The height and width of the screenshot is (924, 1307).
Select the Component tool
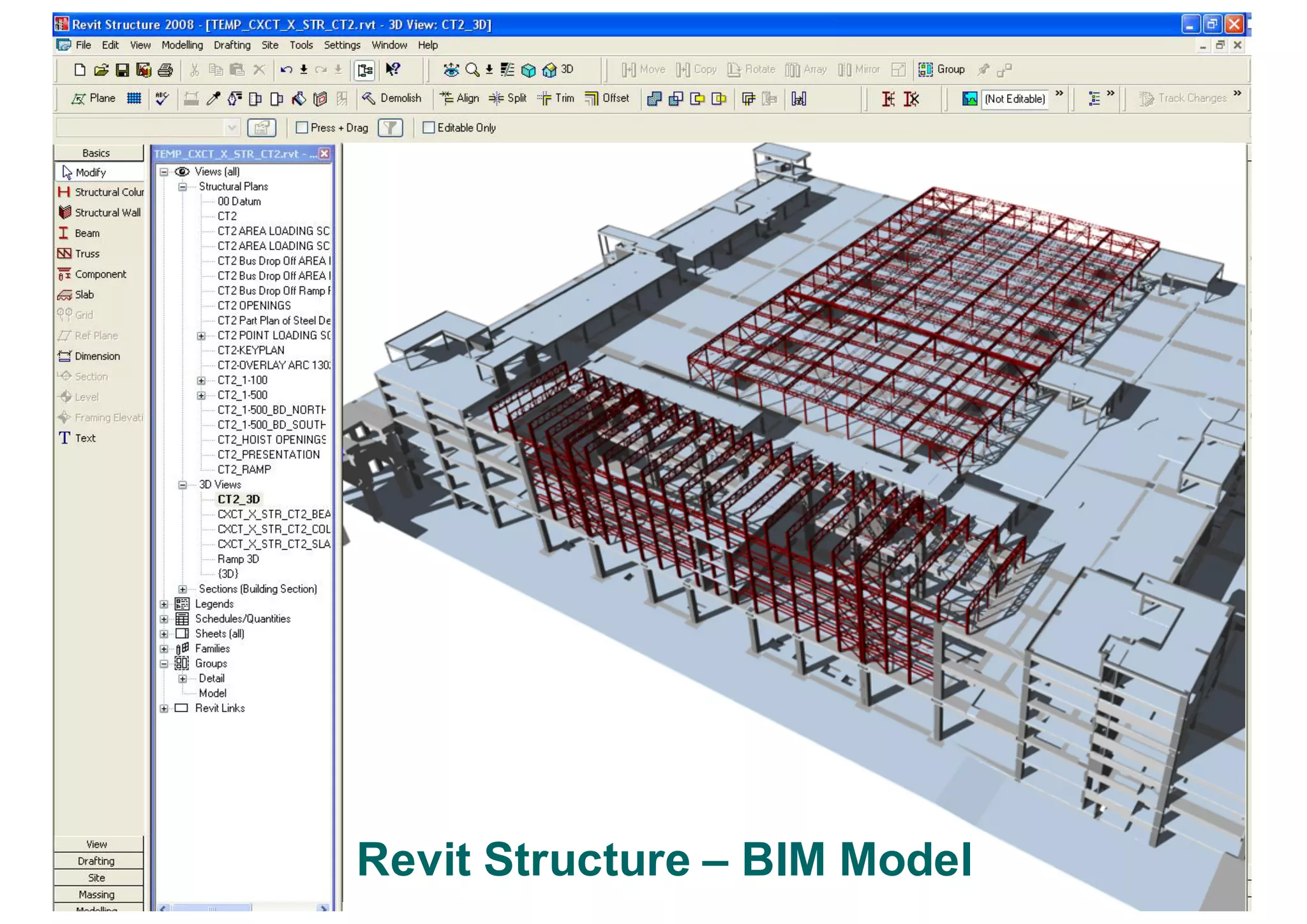click(92, 274)
